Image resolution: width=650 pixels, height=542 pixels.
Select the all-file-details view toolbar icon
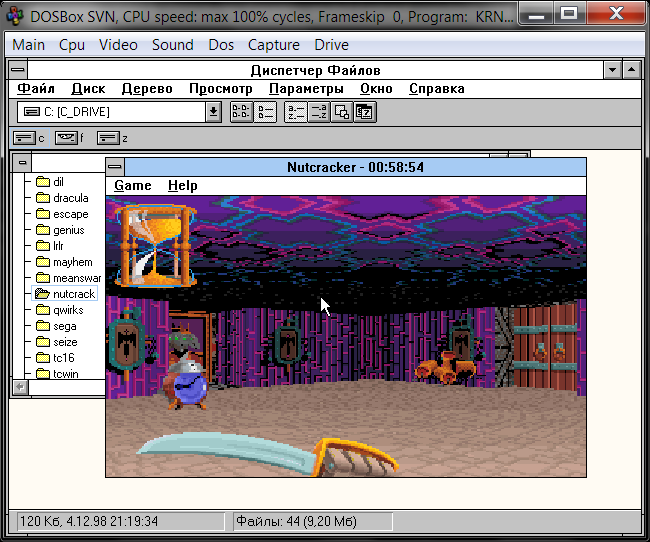tap(264, 112)
